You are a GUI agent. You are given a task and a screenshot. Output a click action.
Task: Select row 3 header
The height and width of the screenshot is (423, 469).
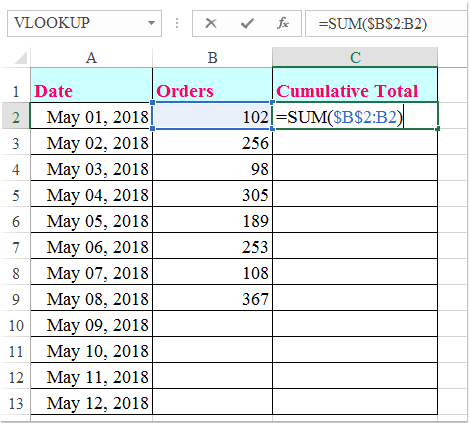click(16, 142)
